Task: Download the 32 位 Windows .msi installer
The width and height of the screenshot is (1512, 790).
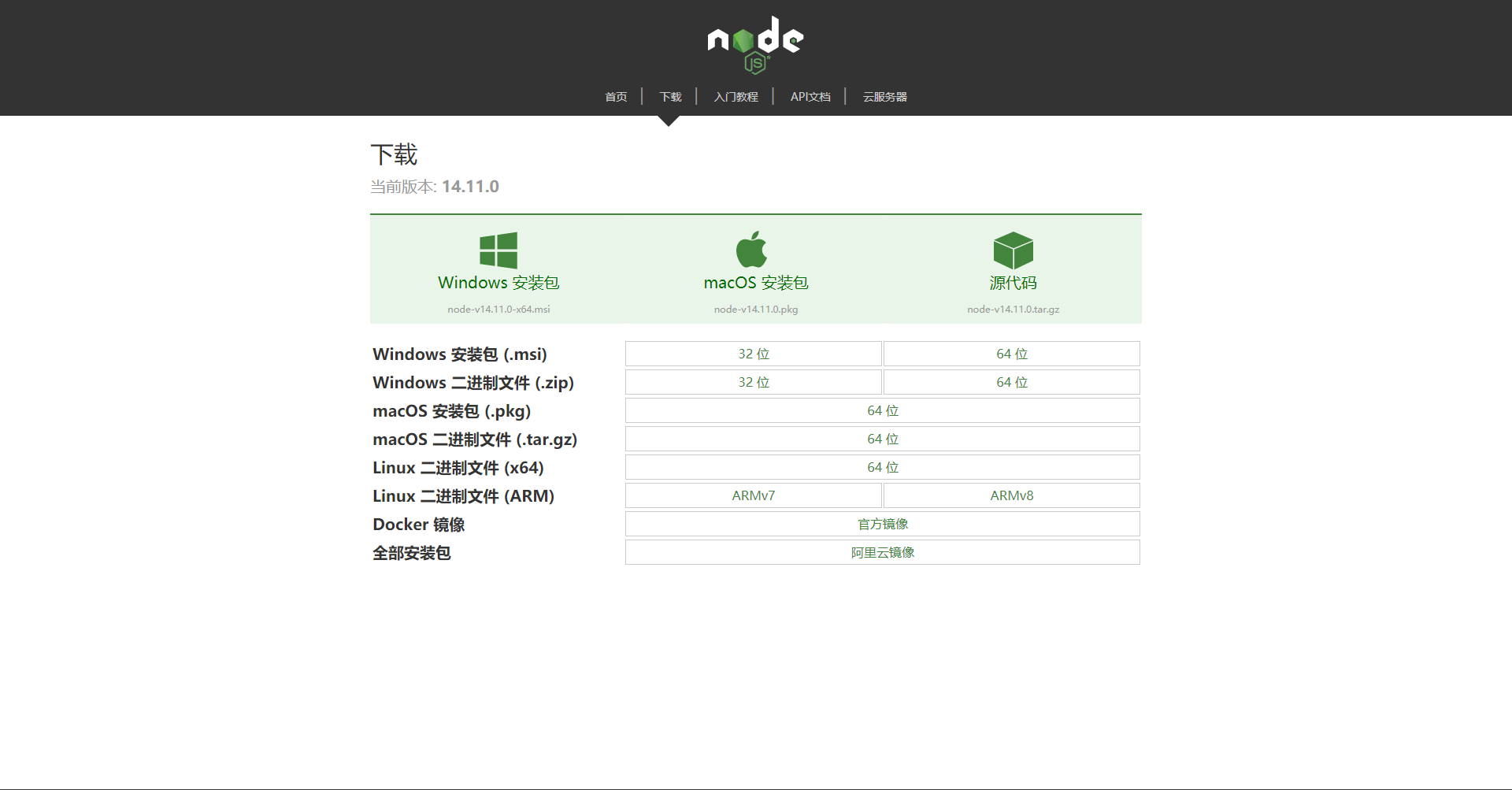Action: pyautogui.click(x=754, y=354)
